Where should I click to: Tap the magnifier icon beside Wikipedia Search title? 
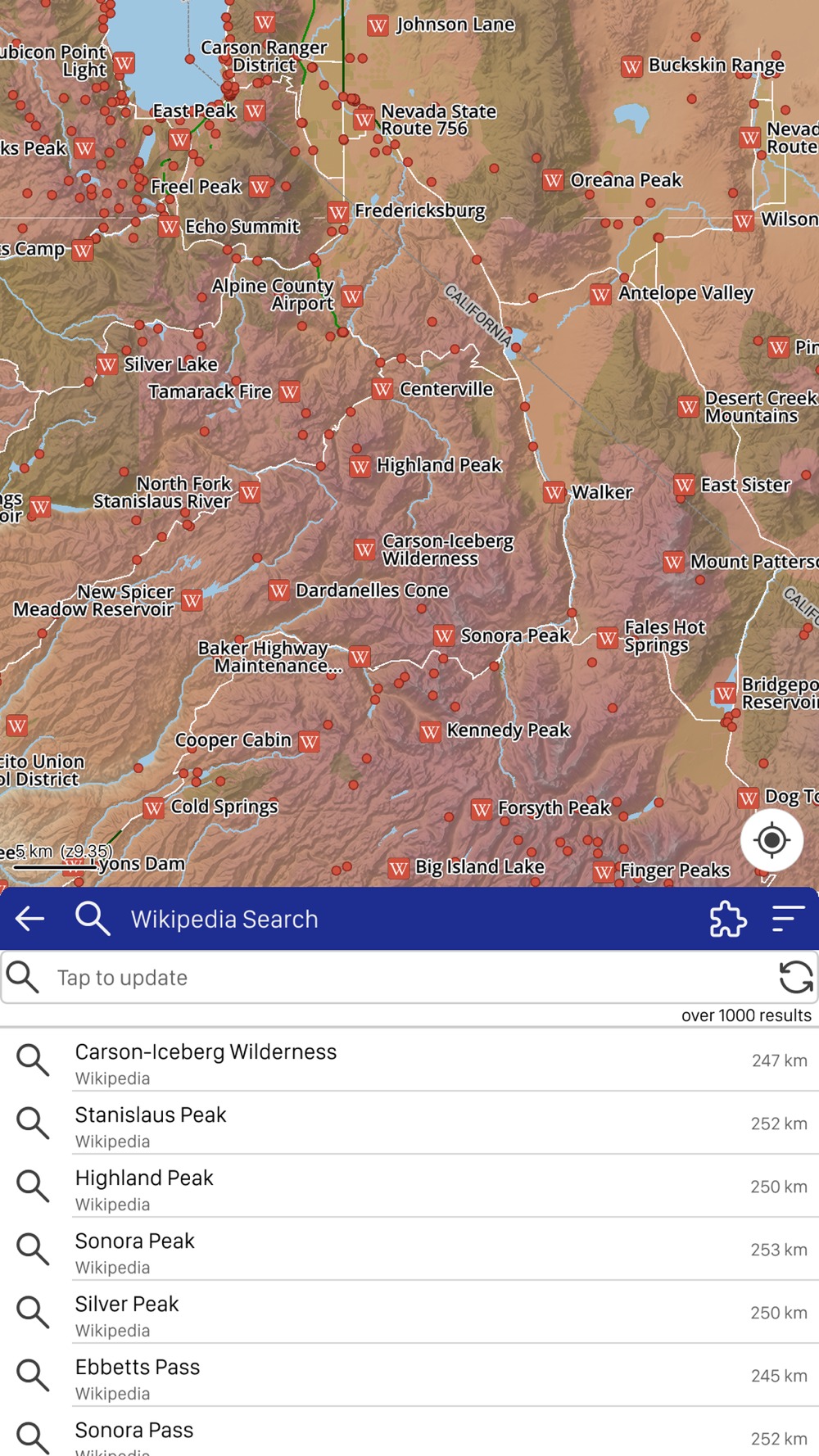93,919
